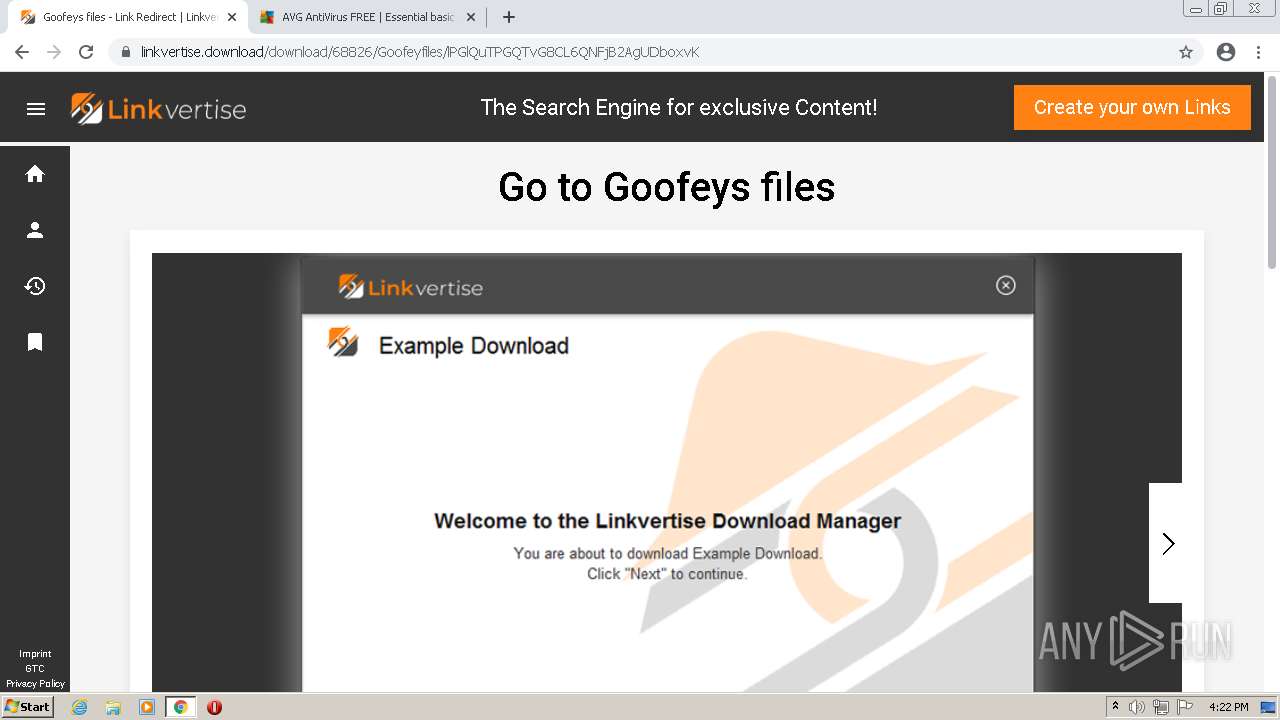Select the Goofeys files browser tab
Screen dimensions: 1280x720
tap(128, 17)
